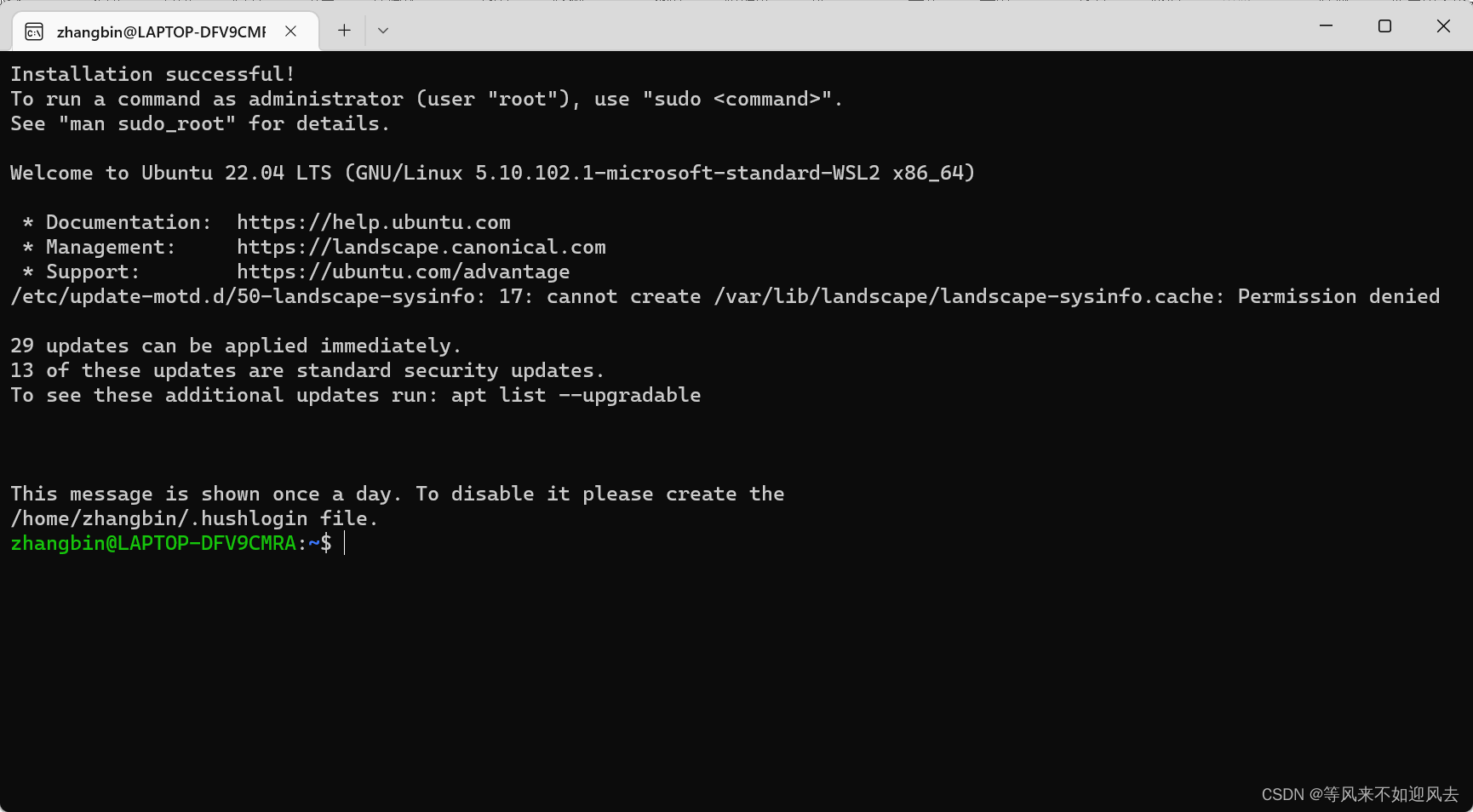The width and height of the screenshot is (1473, 812).
Task: Click the ubuntu.com/advantage support link
Action: click(403, 272)
